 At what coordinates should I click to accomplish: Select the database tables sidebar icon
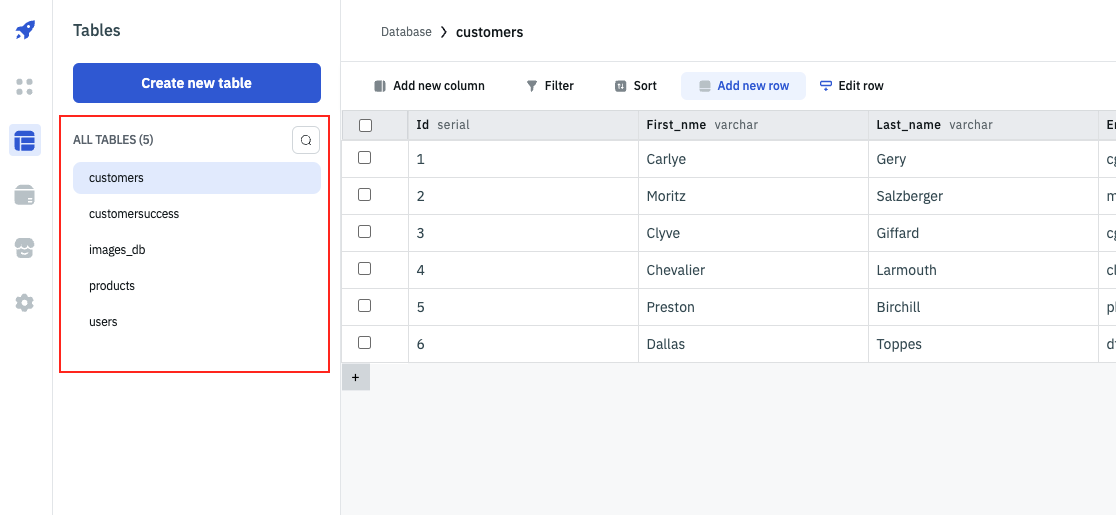coord(25,140)
